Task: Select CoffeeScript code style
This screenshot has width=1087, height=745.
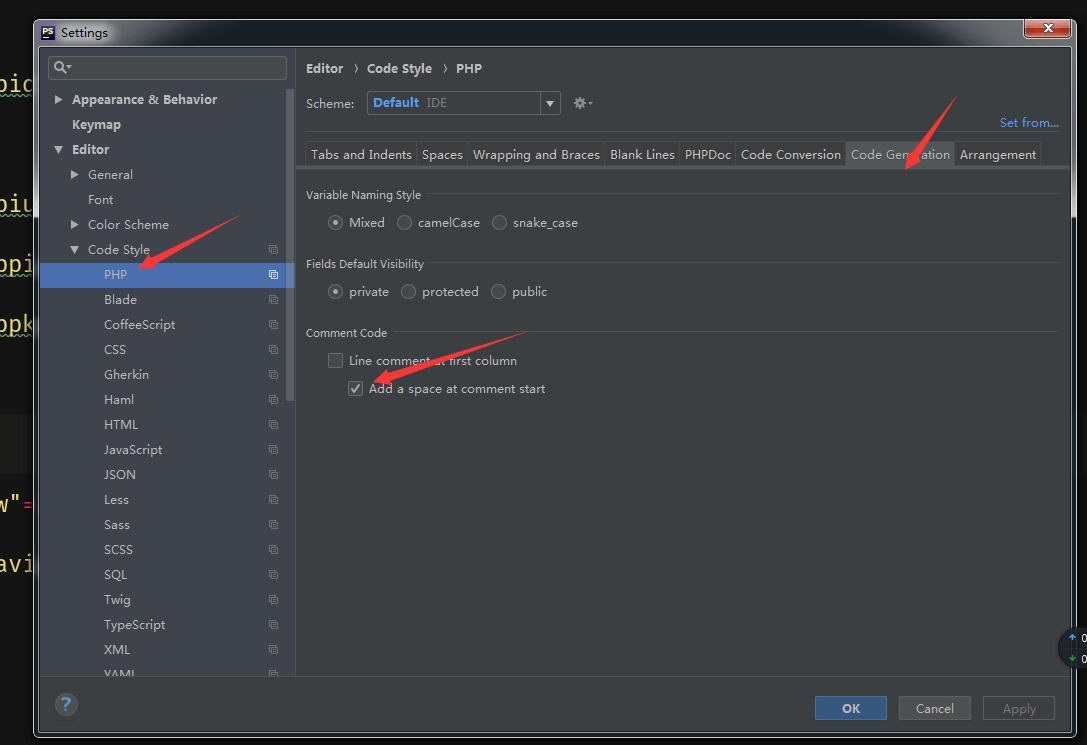Action: coord(139,324)
